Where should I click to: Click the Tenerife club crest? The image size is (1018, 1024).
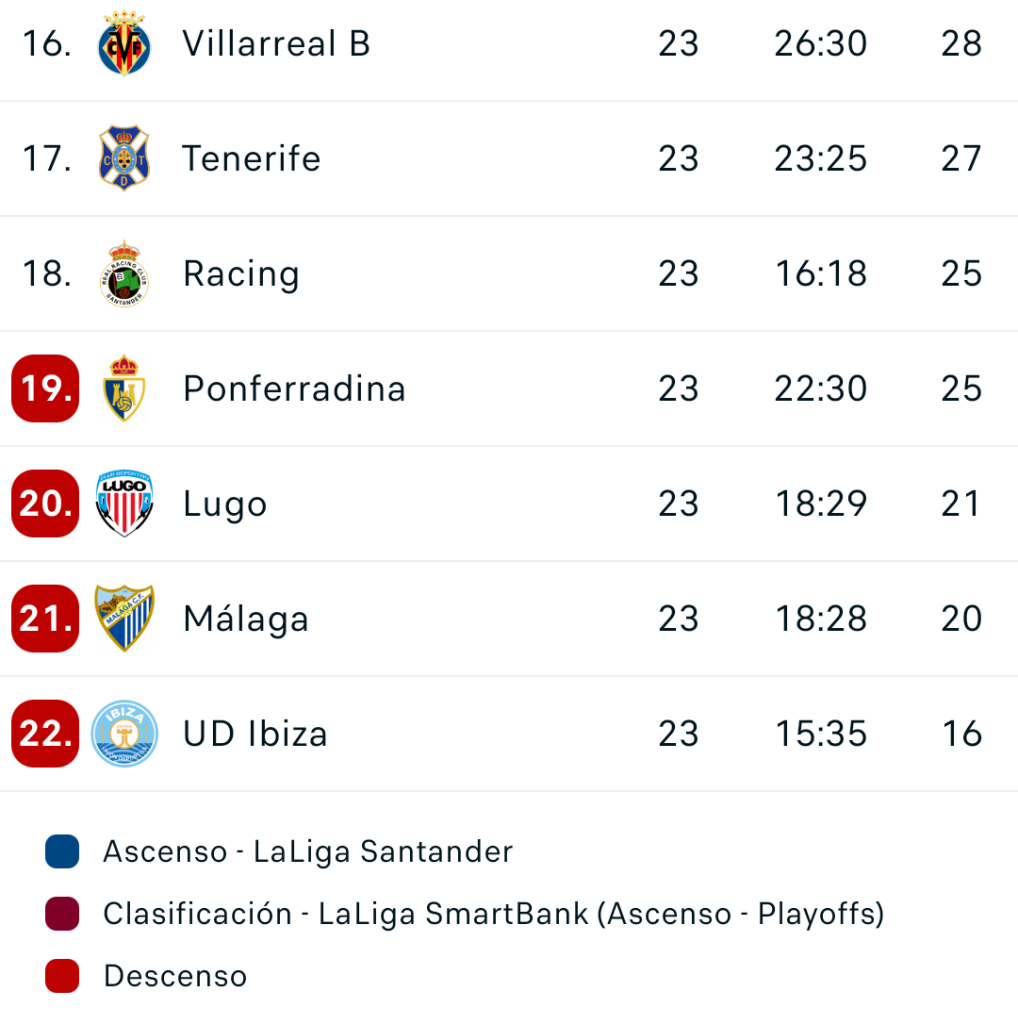(124, 158)
